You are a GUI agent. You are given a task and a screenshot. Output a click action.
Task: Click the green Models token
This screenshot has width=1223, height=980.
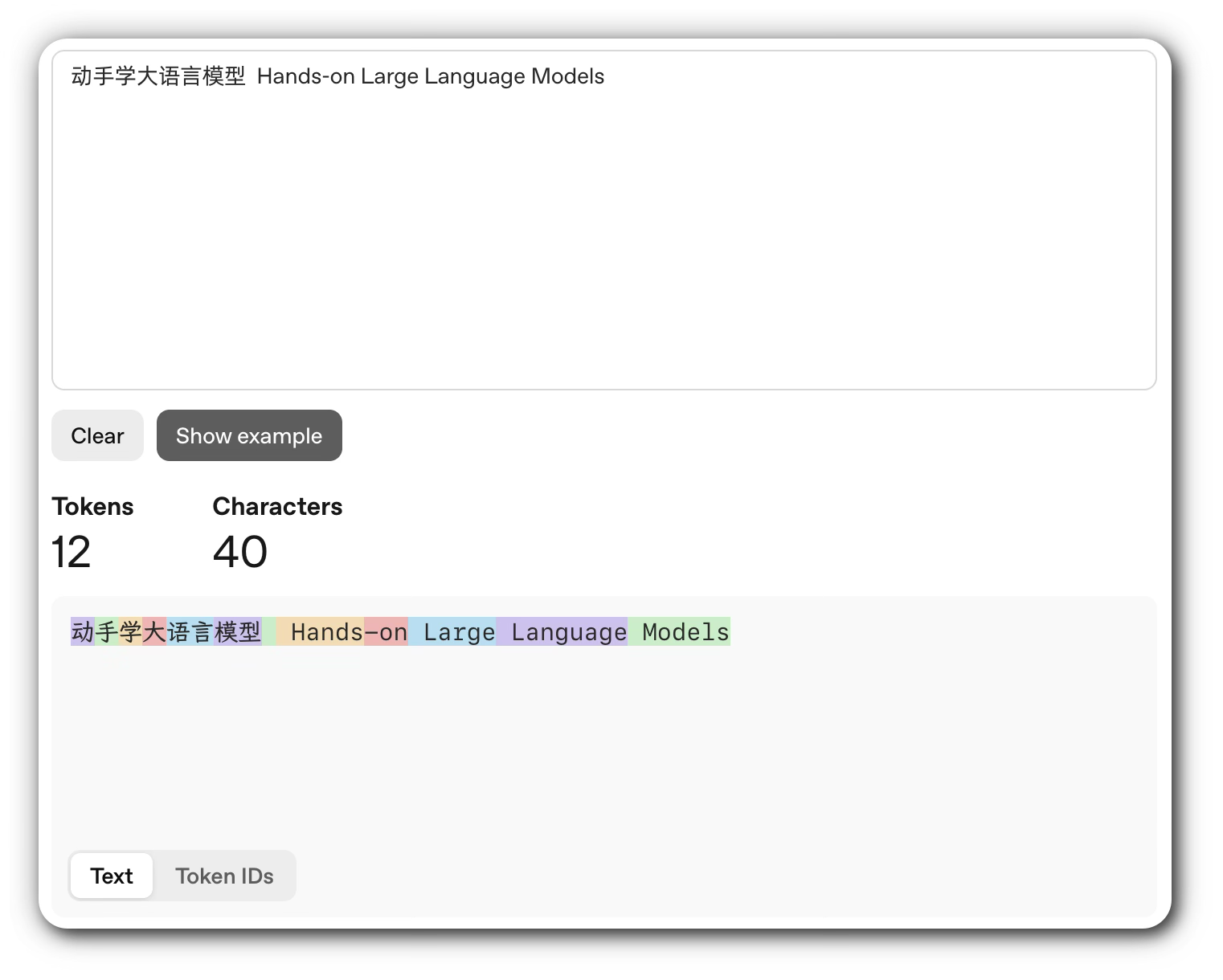click(x=680, y=632)
